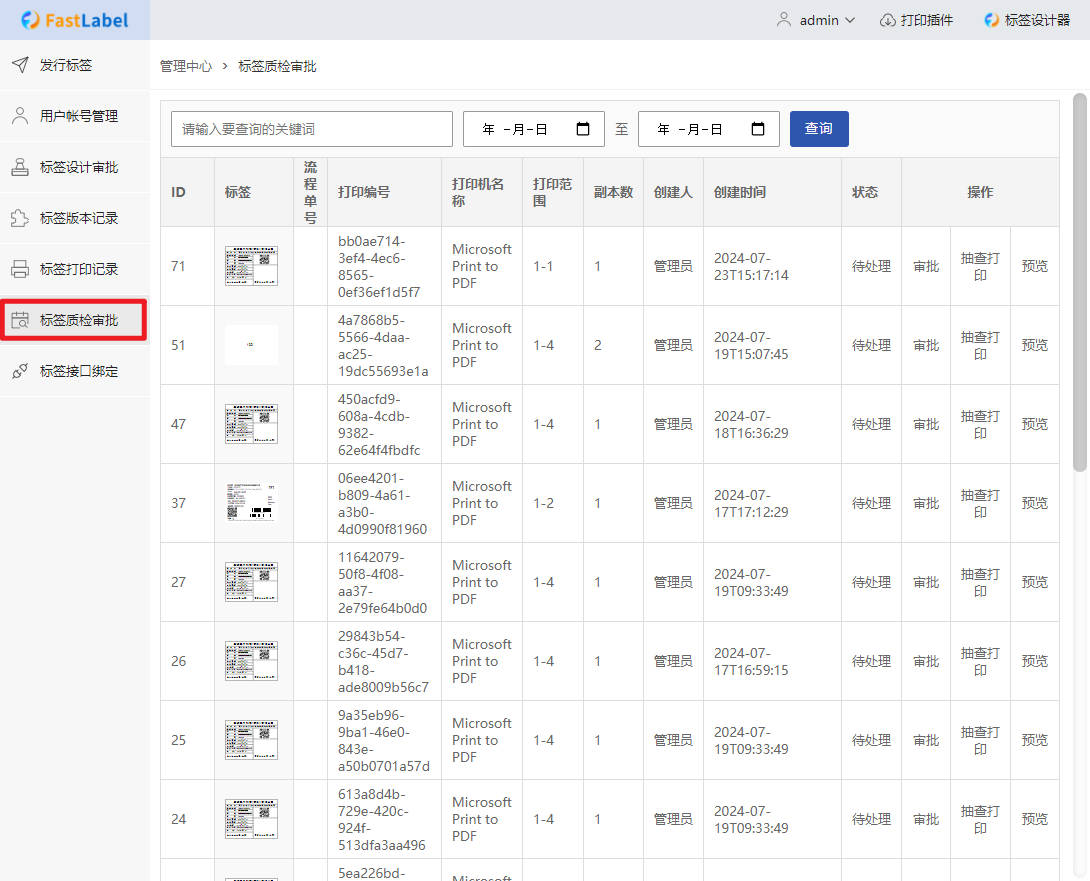Click 审批 for record ID 71
The image size is (1090, 881).
[926, 266]
